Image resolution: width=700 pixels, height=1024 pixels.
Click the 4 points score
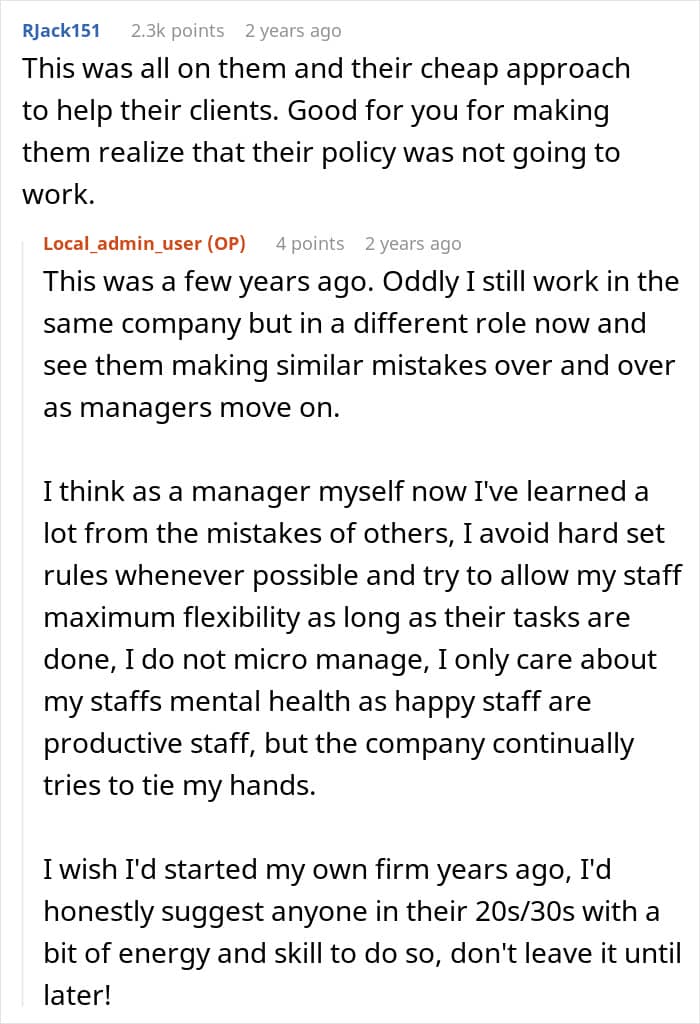(x=310, y=244)
